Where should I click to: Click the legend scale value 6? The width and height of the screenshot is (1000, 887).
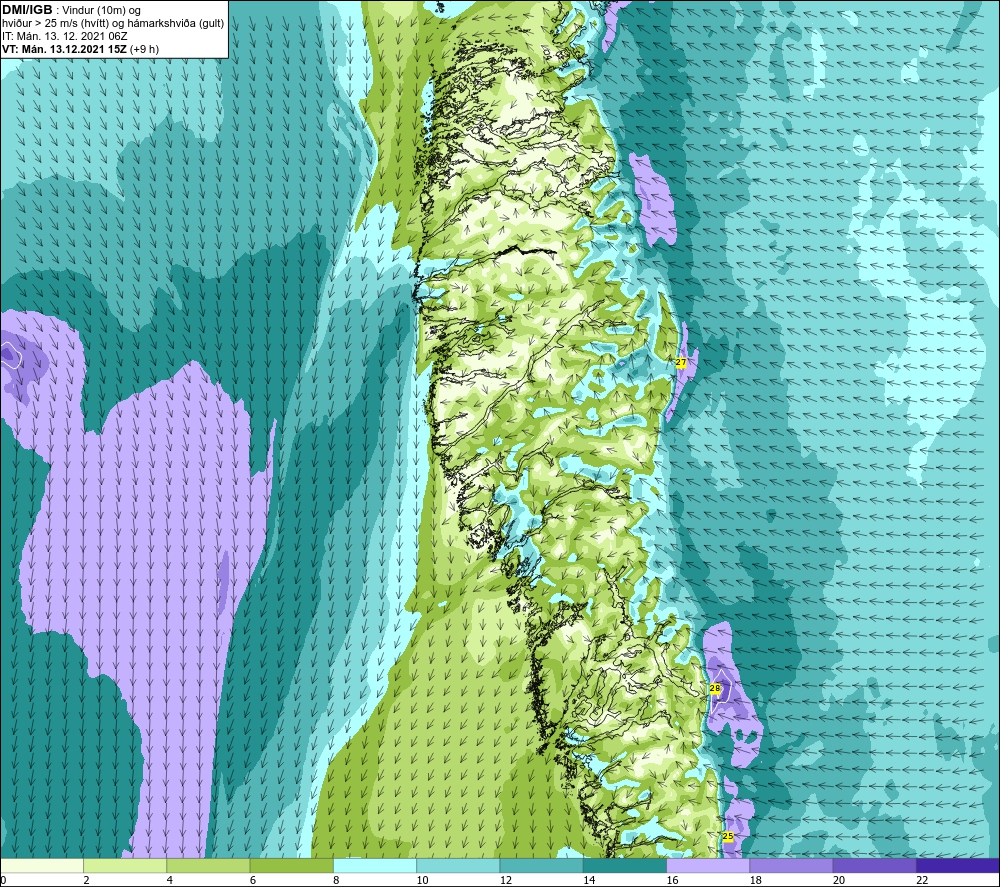click(x=253, y=880)
